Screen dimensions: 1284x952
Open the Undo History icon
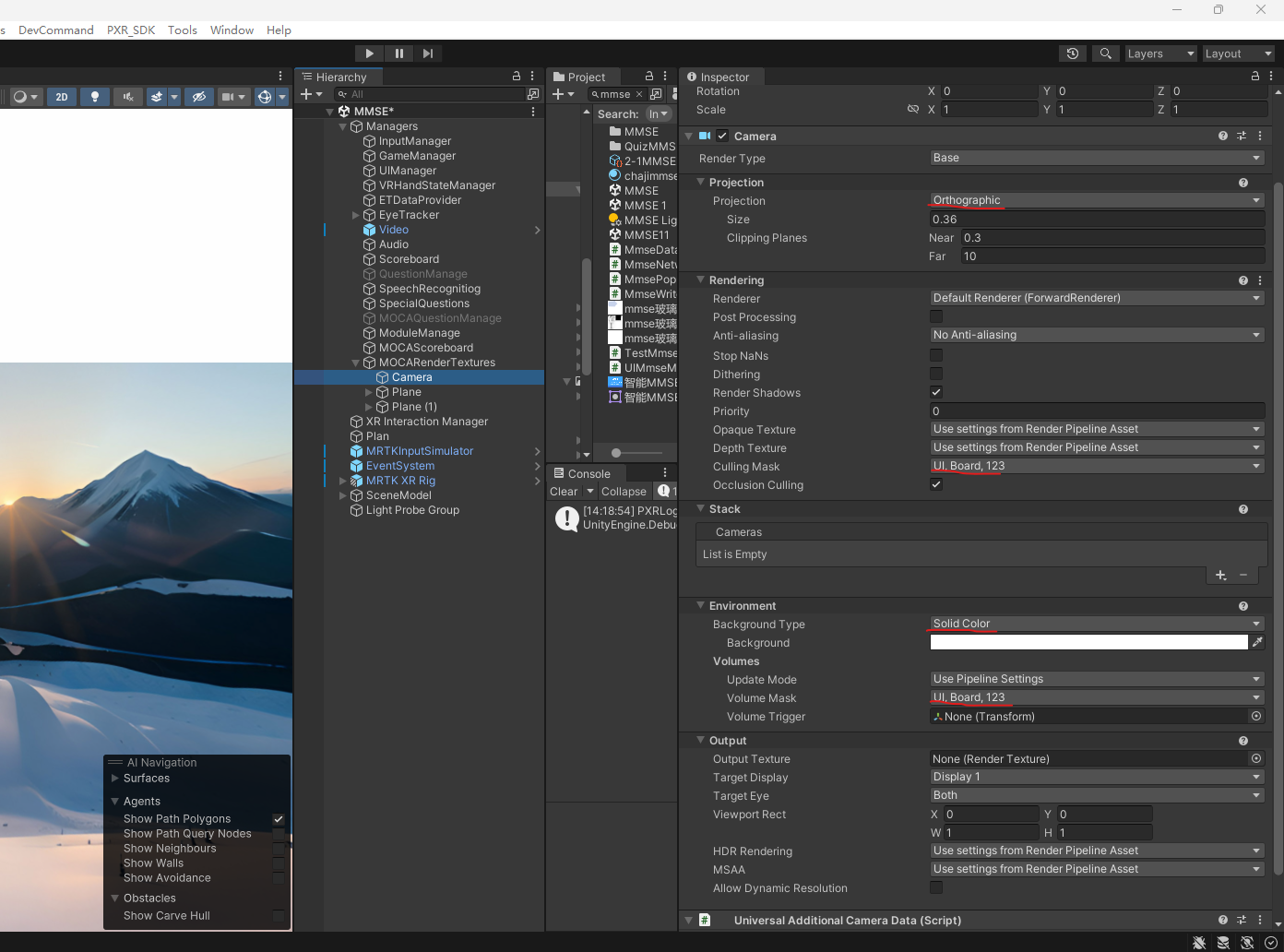(x=1073, y=54)
